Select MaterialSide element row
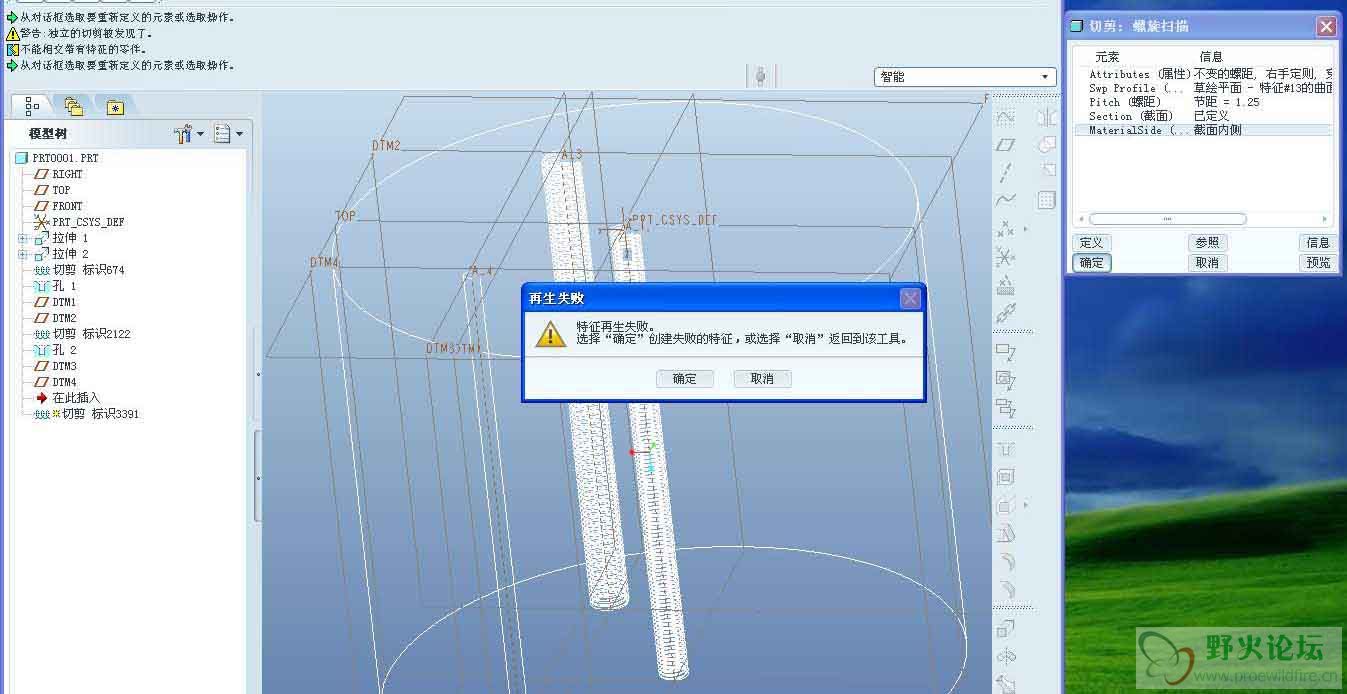Image resolution: width=1347 pixels, height=694 pixels. click(1204, 130)
